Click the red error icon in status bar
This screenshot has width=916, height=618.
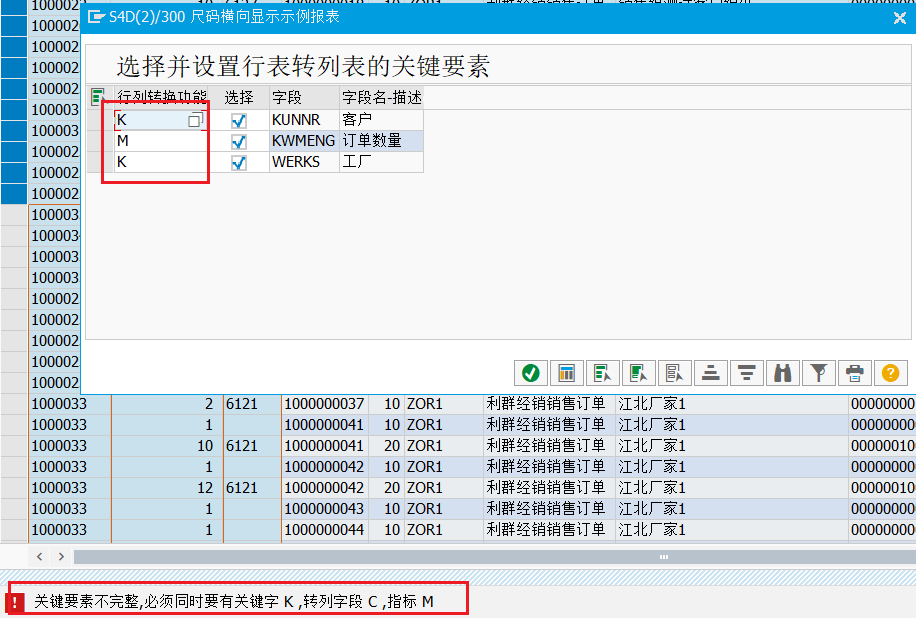tap(15, 602)
